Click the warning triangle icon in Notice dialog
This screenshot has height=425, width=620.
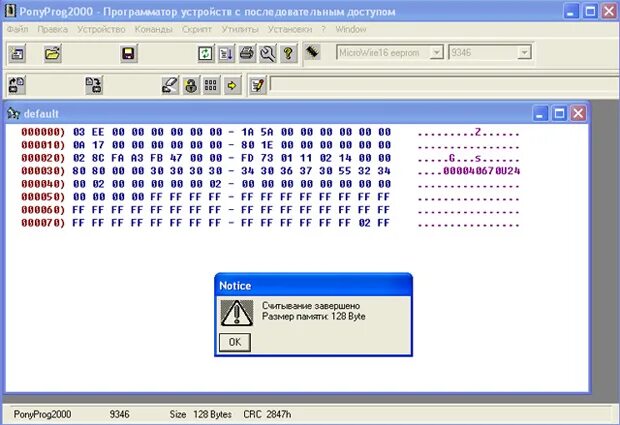[x=236, y=313]
